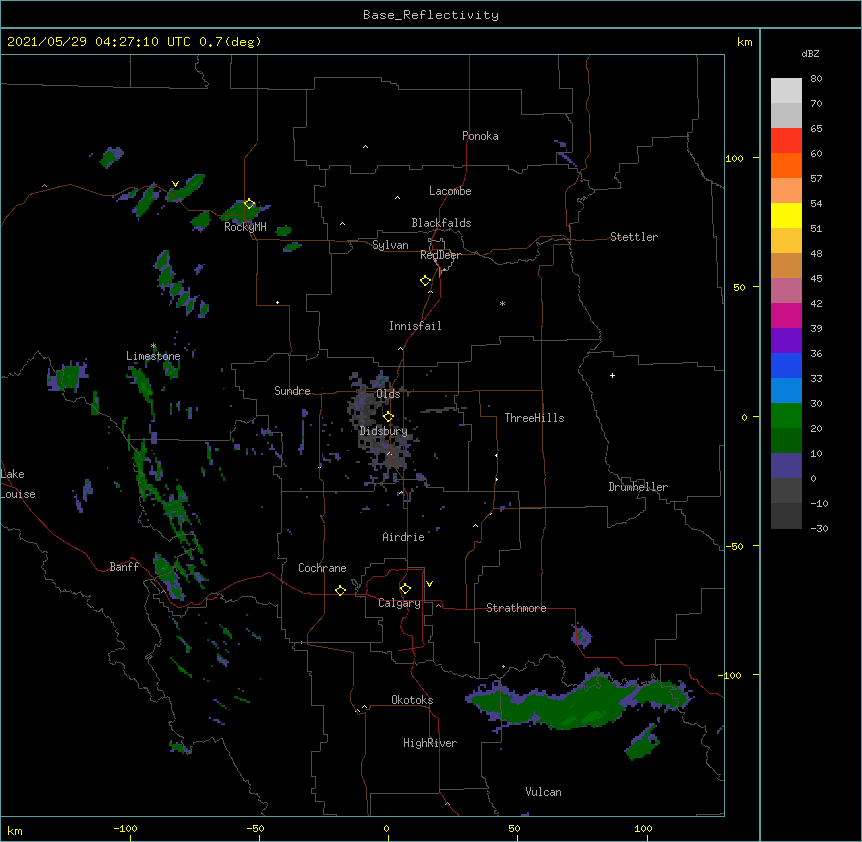Viewport: 862px width, 842px height.
Task: Click the yellow diamond marker between Olds and Didsbury
Action: pos(388,417)
